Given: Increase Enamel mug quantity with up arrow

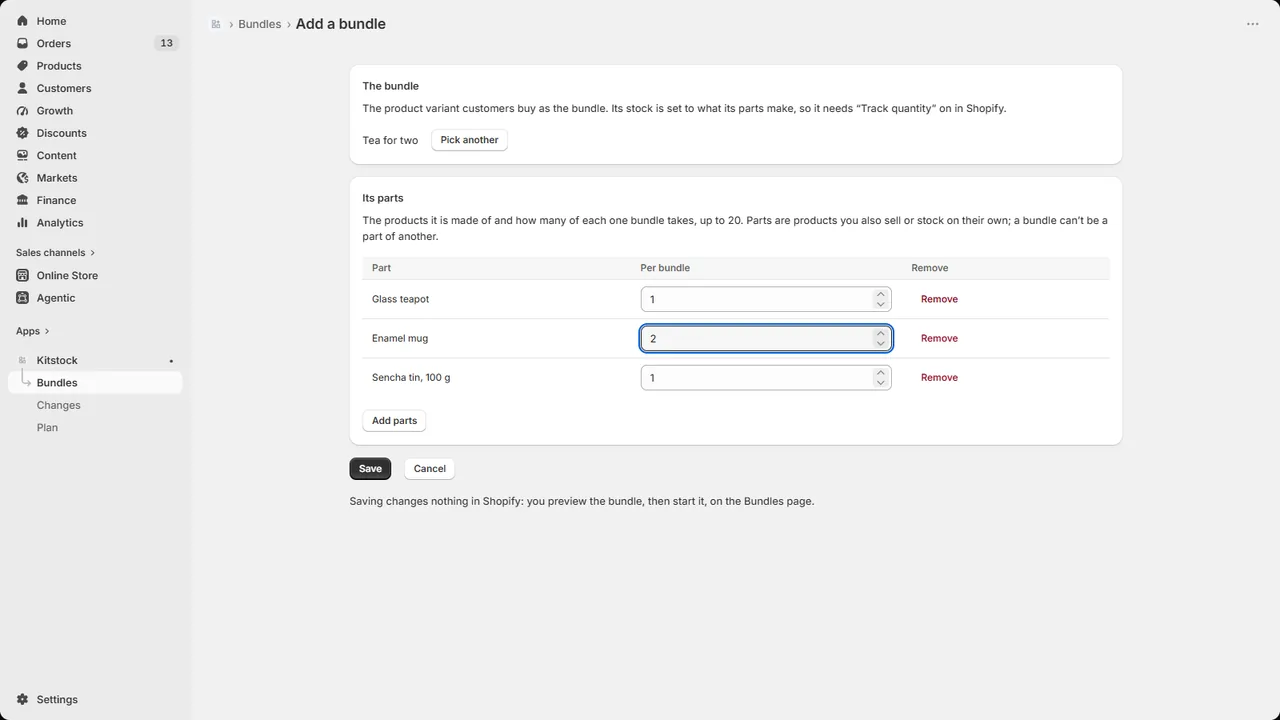Looking at the screenshot, I should pos(881,333).
